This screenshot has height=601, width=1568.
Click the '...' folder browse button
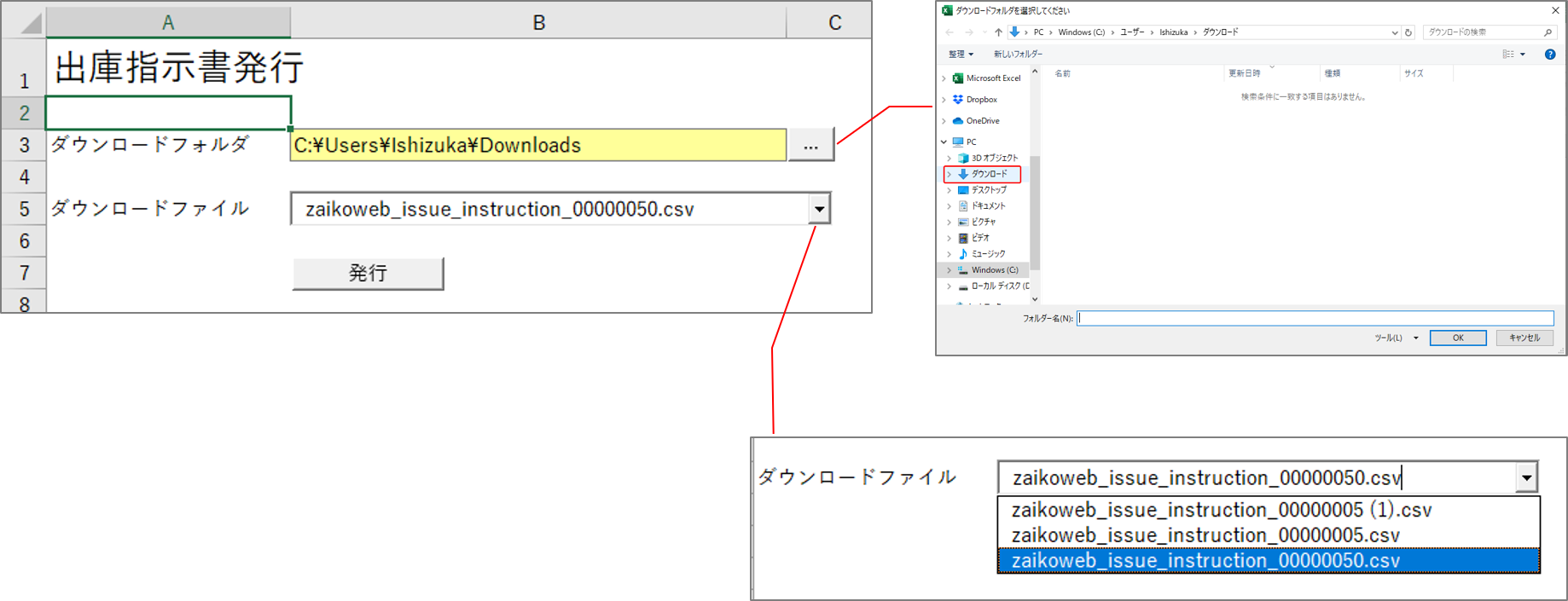click(x=810, y=146)
